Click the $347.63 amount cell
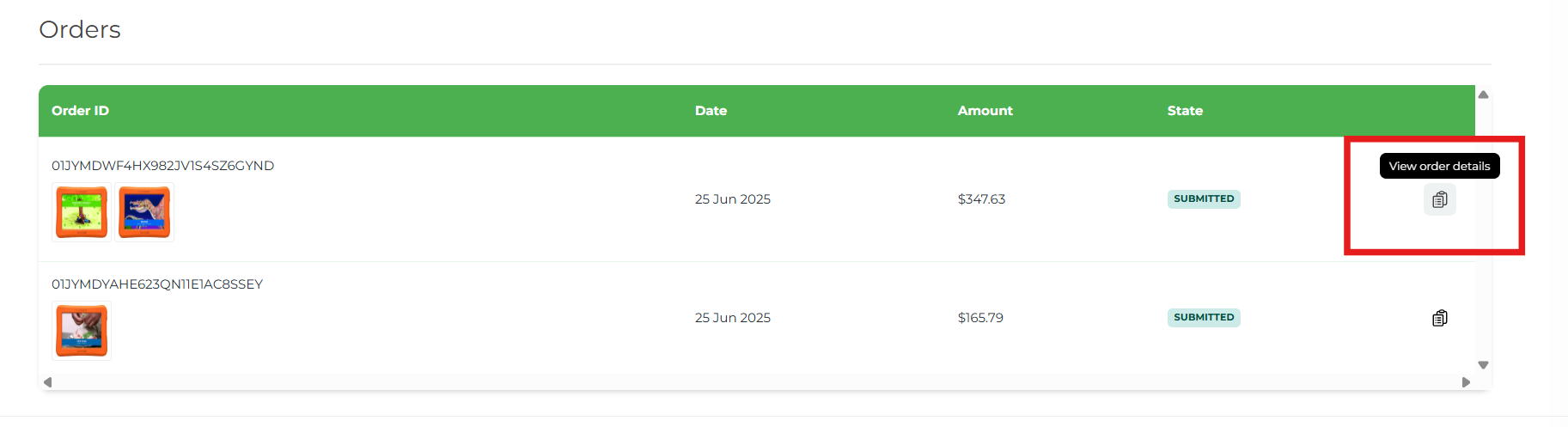This screenshot has width=1568, height=427. tap(981, 199)
